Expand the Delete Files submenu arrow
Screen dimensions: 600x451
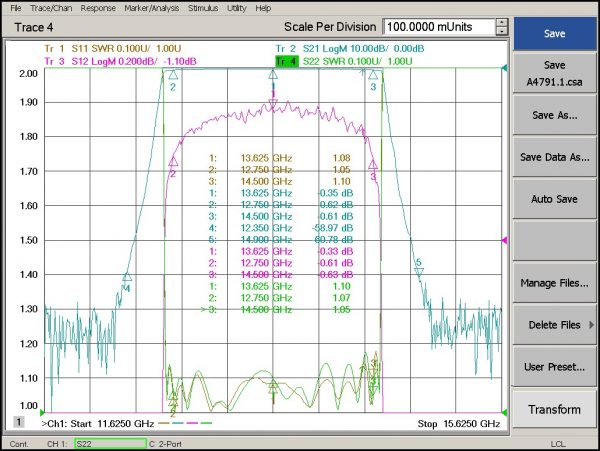point(591,325)
